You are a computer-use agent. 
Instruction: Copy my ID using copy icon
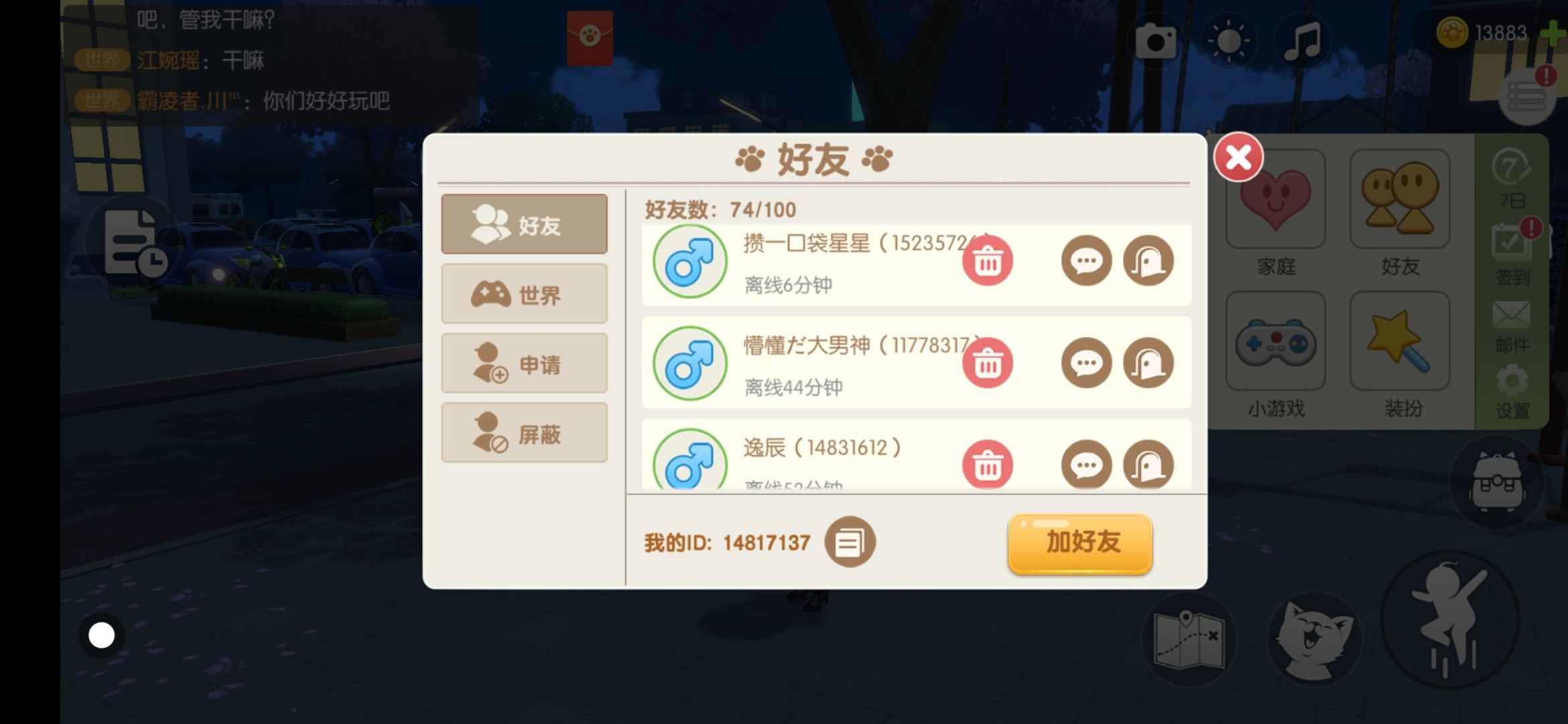coord(850,542)
